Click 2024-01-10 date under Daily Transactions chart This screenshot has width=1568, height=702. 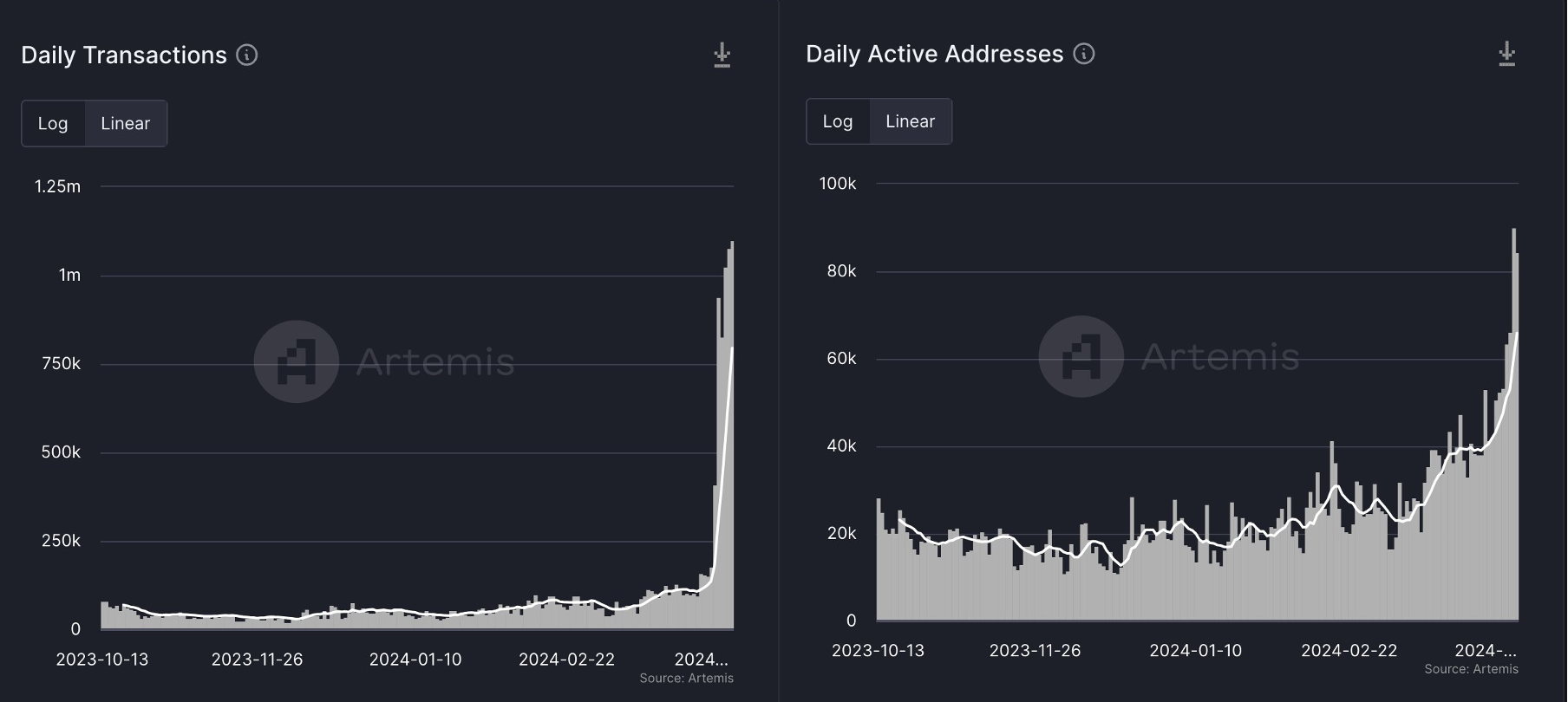pyautogui.click(x=415, y=660)
